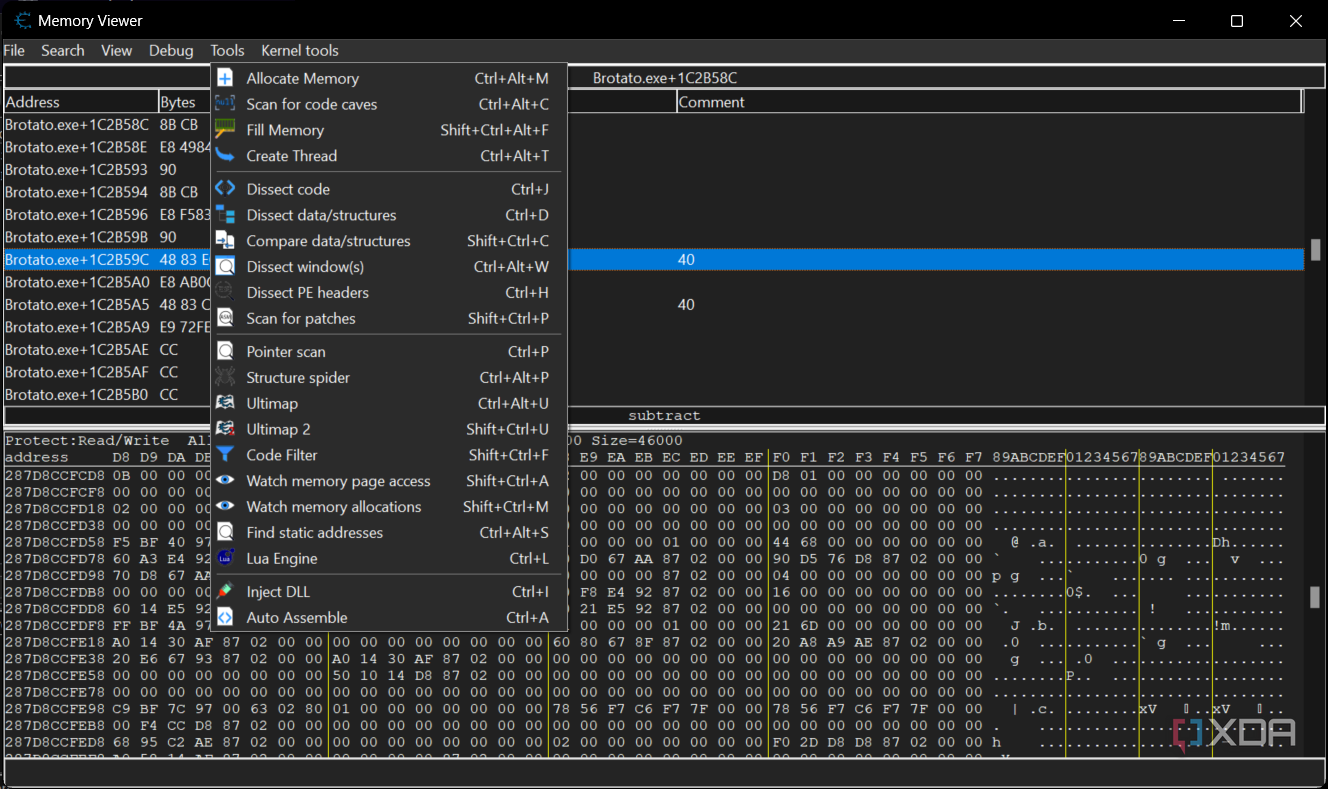The width and height of the screenshot is (1328, 789).
Task: Click the Comment column header
Action: 990,102
